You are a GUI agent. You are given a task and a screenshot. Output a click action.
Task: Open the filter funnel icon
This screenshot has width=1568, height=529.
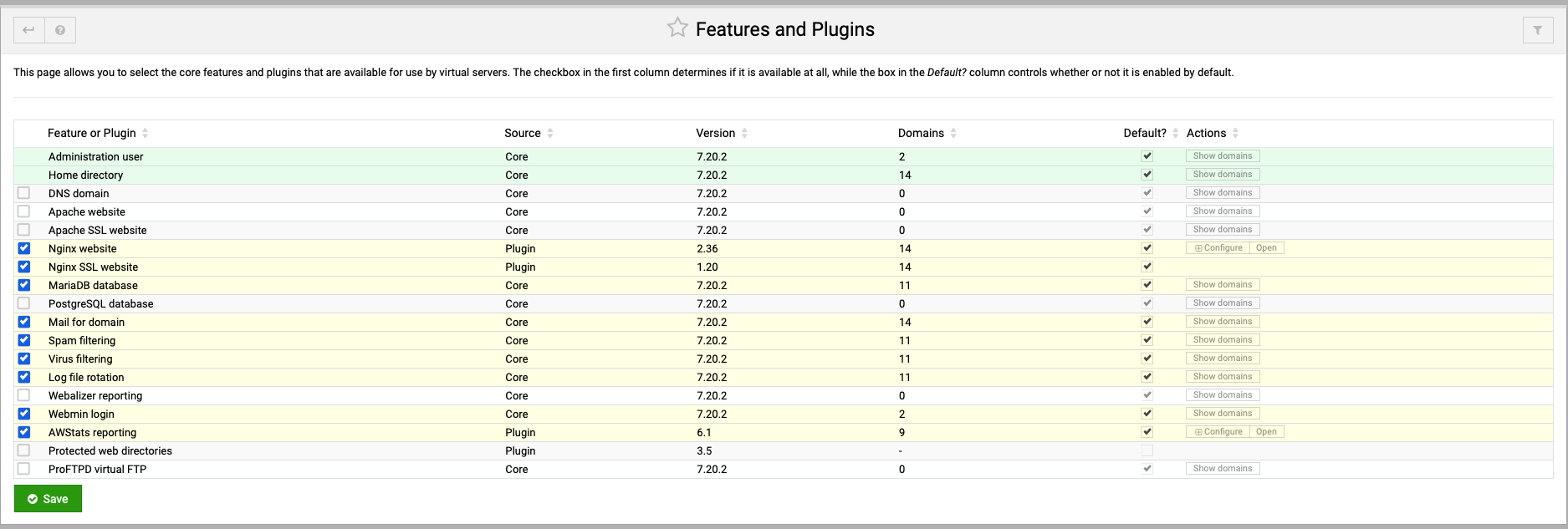pos(1538,30)
